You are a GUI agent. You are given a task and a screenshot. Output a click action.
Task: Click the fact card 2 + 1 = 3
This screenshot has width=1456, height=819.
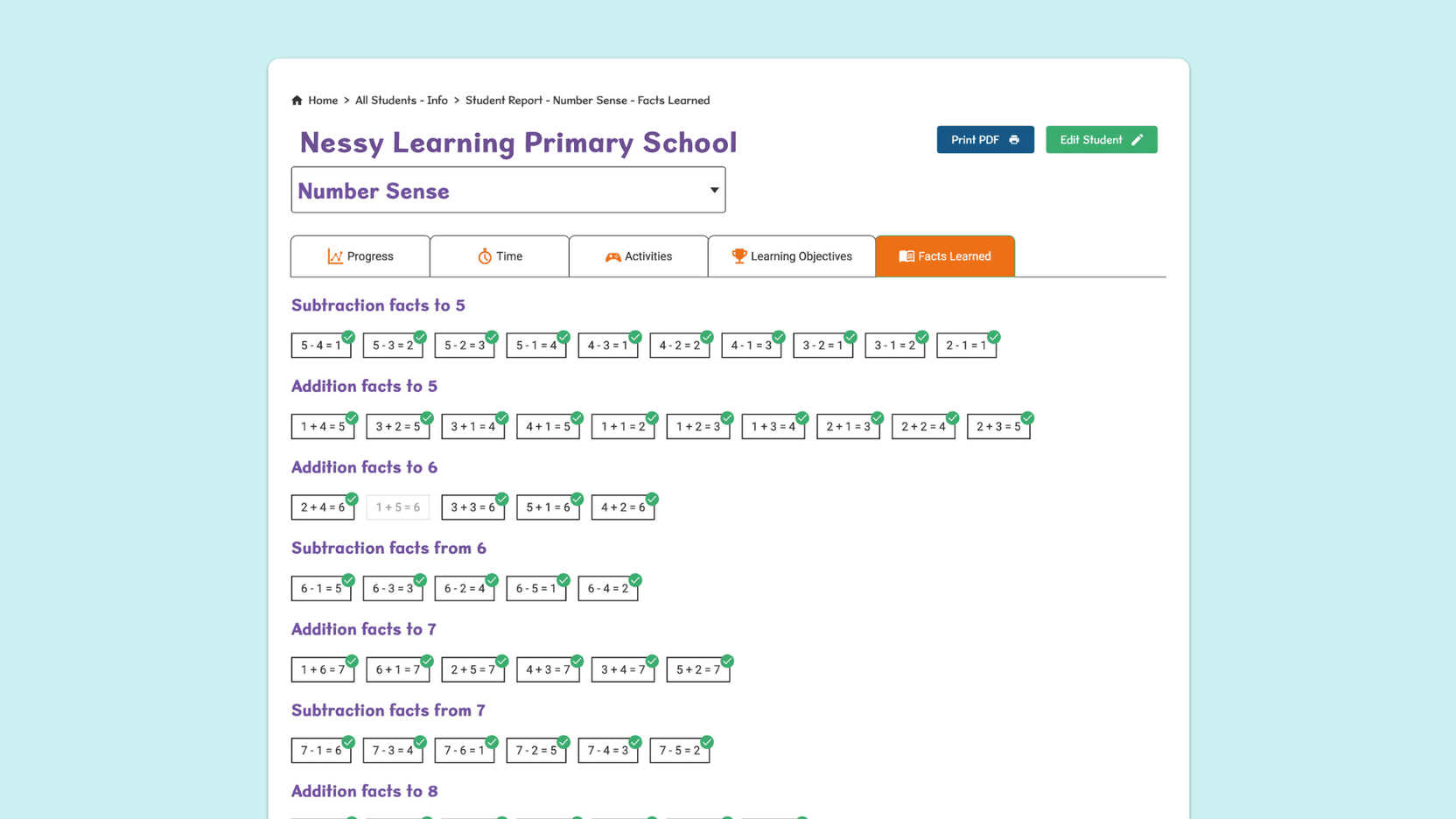[849, 427]
